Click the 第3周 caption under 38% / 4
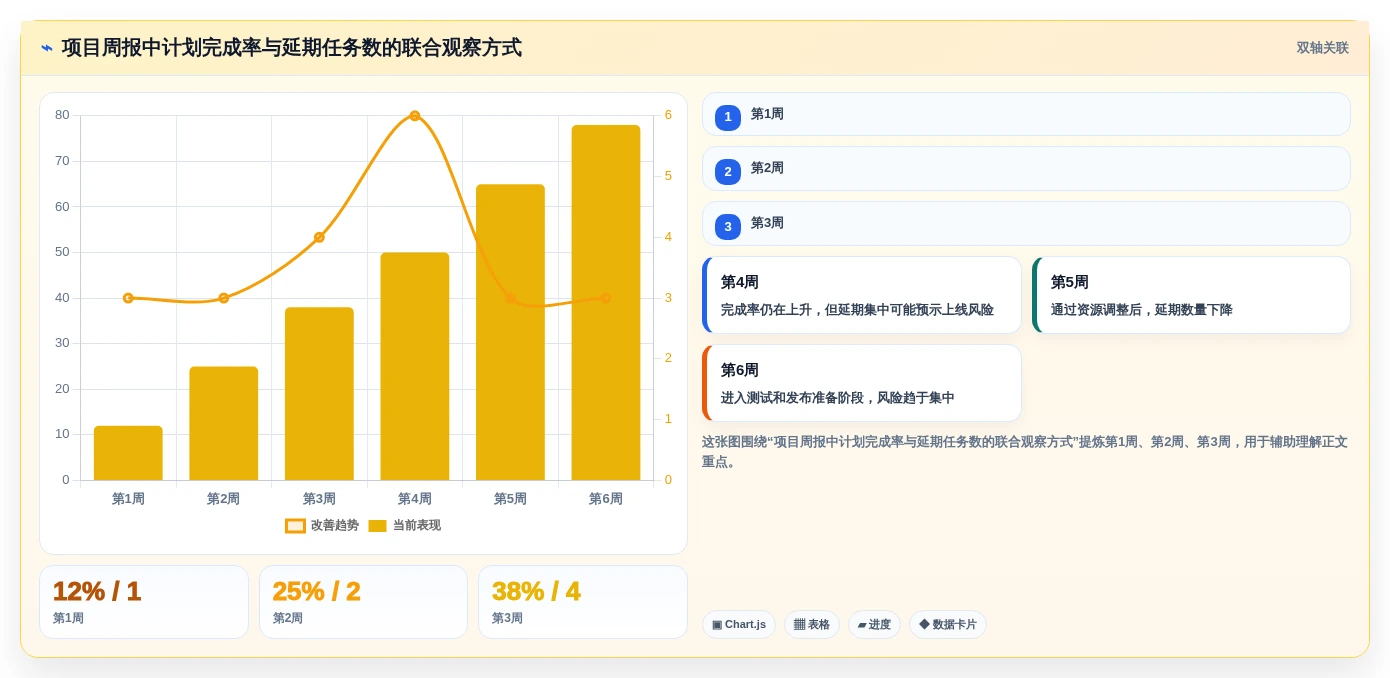1390x678 pixels. 507,619
